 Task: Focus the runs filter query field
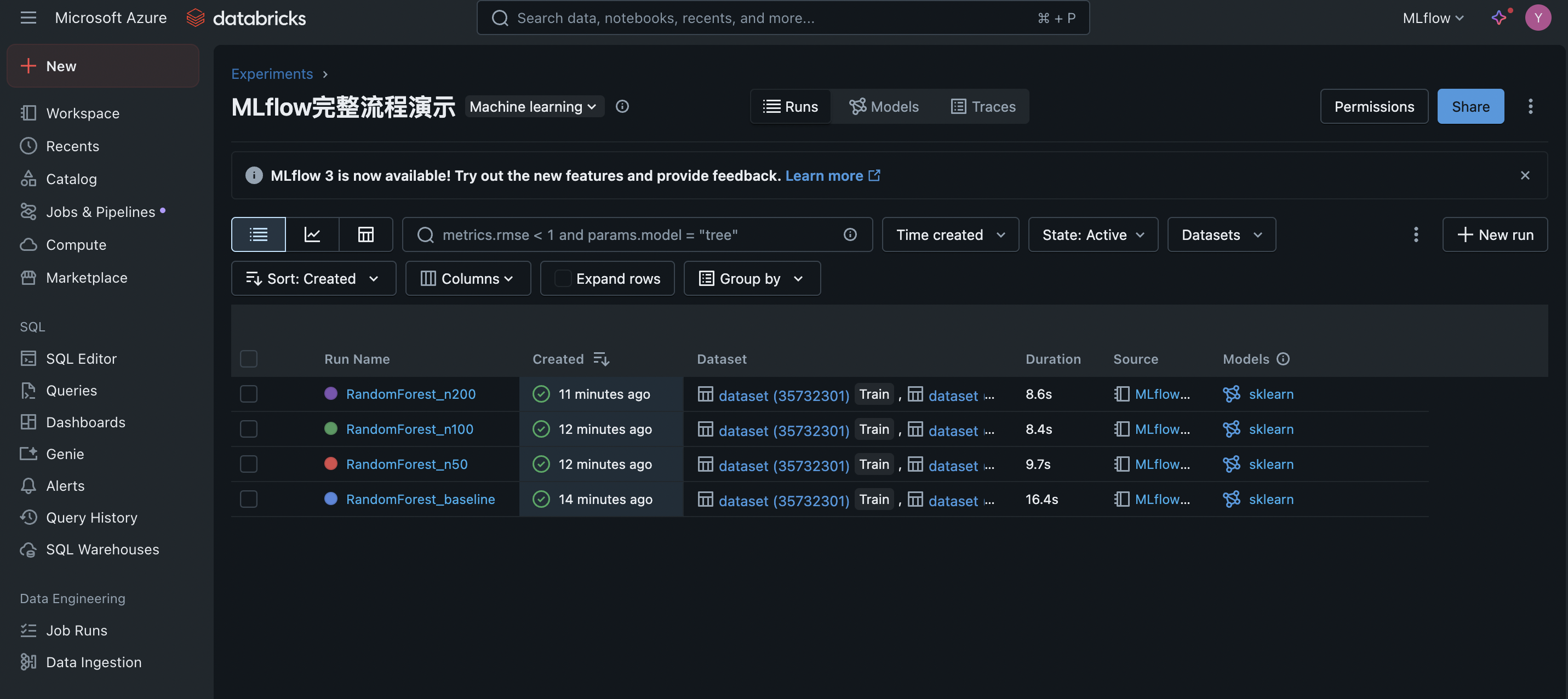tap(637, 234)
